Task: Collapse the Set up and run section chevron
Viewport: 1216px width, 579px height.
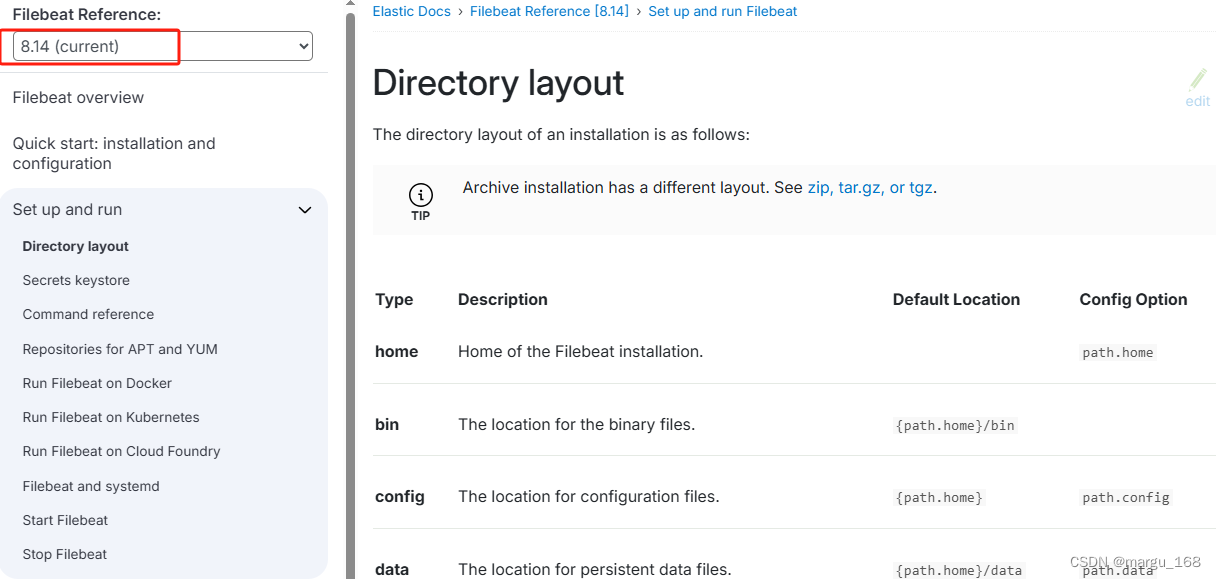Action: coord(305,210)
